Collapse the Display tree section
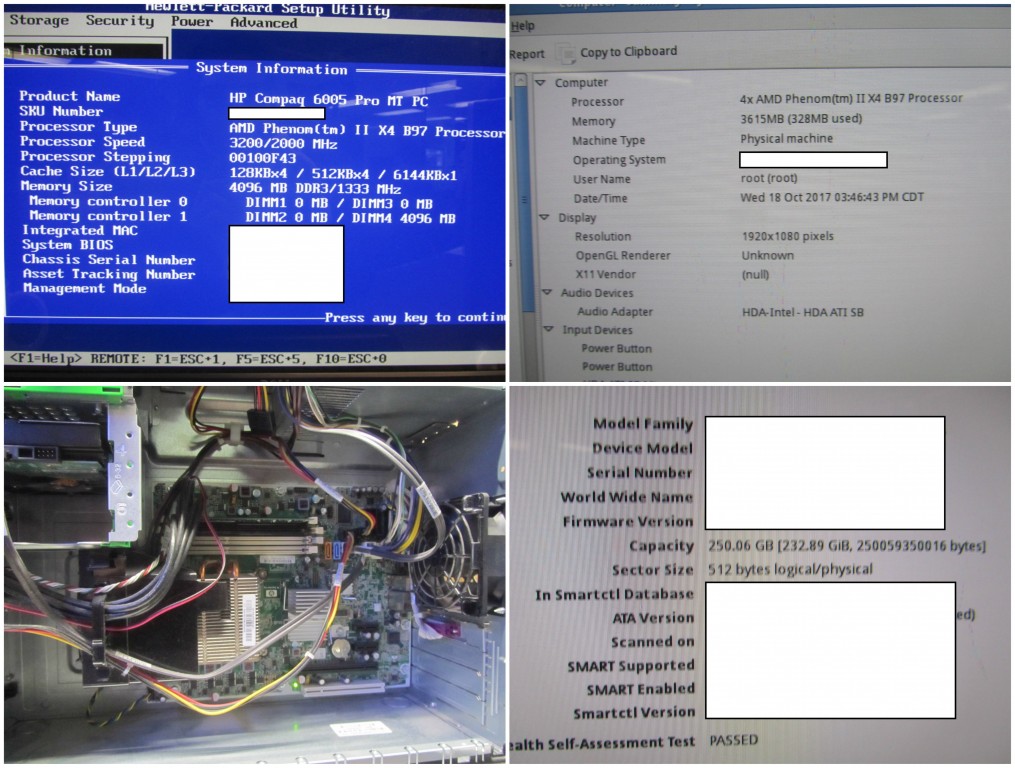The height and width of the screenshot is (768, 1015). click(x=544, y=218)
